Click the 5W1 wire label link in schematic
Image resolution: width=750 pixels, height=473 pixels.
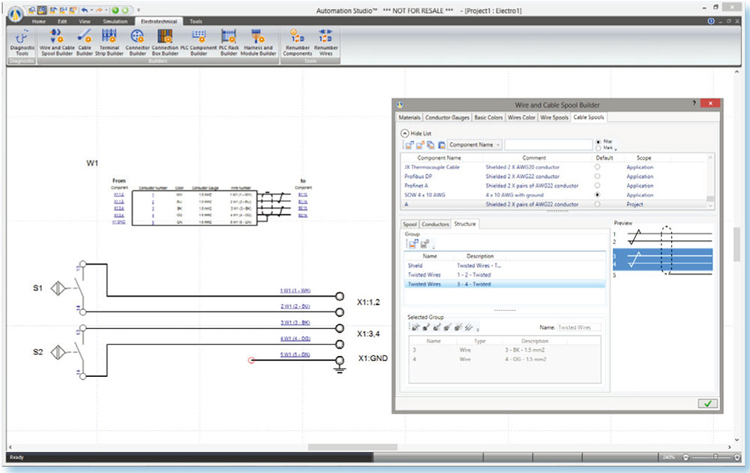tap(295, 354)
